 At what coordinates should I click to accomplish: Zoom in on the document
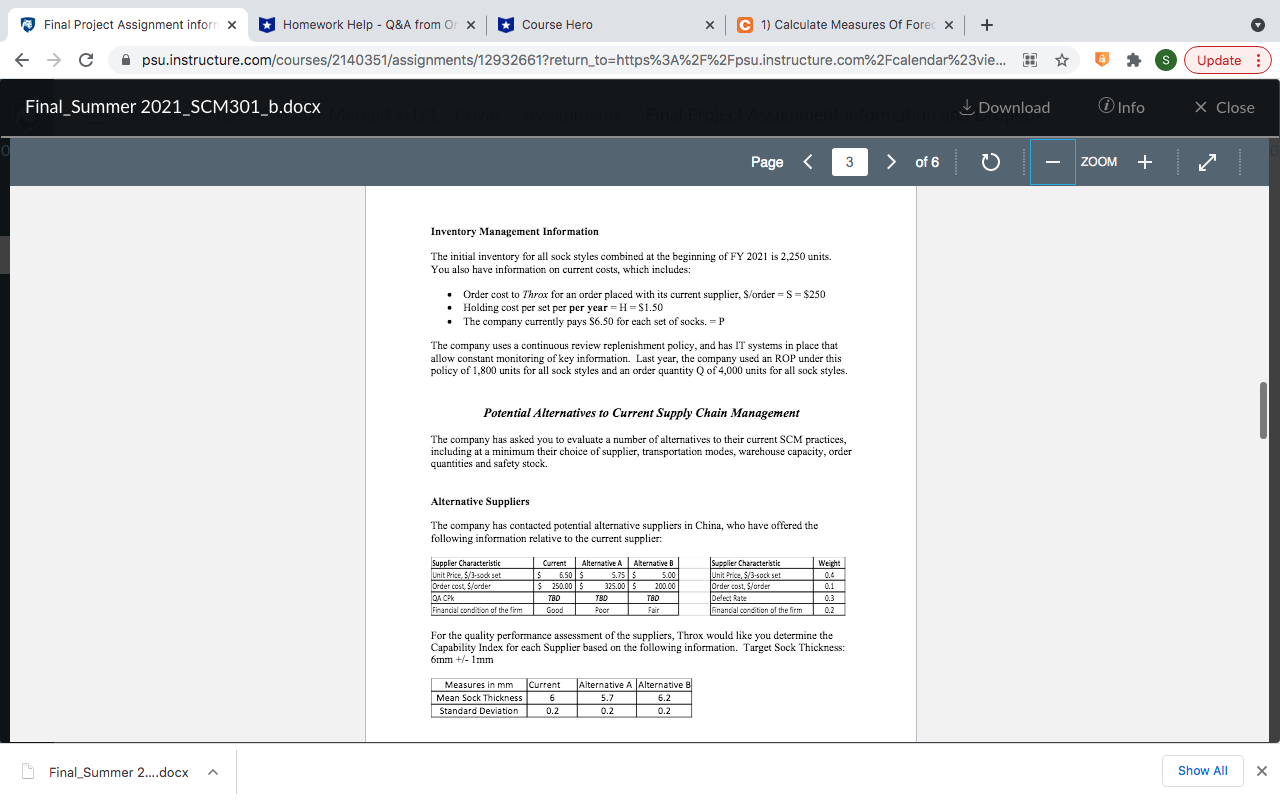pyautogui.click(x=1144, y=161)
